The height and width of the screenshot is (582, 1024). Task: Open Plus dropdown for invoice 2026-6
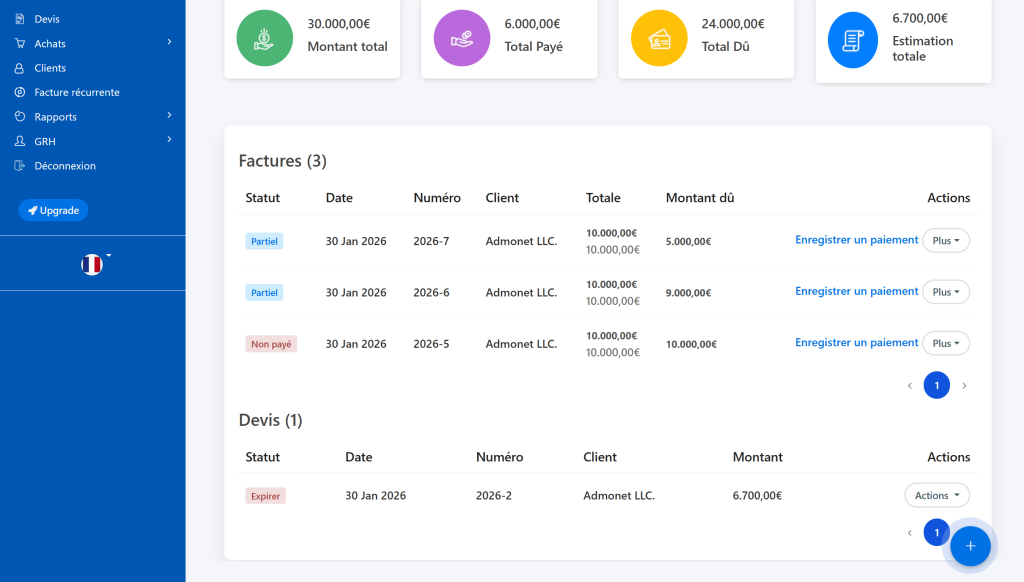point(945,292)
